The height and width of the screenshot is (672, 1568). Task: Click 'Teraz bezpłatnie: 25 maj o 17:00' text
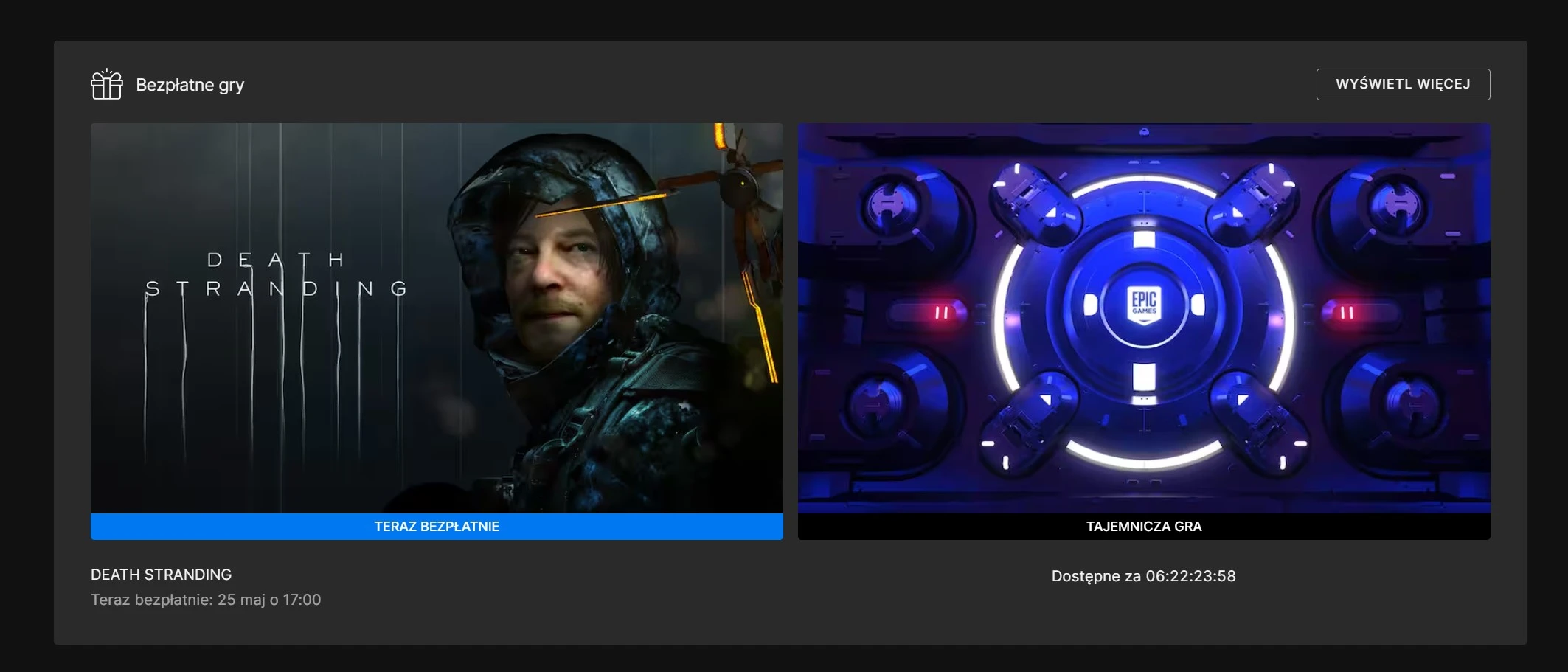tap(206, 600)
